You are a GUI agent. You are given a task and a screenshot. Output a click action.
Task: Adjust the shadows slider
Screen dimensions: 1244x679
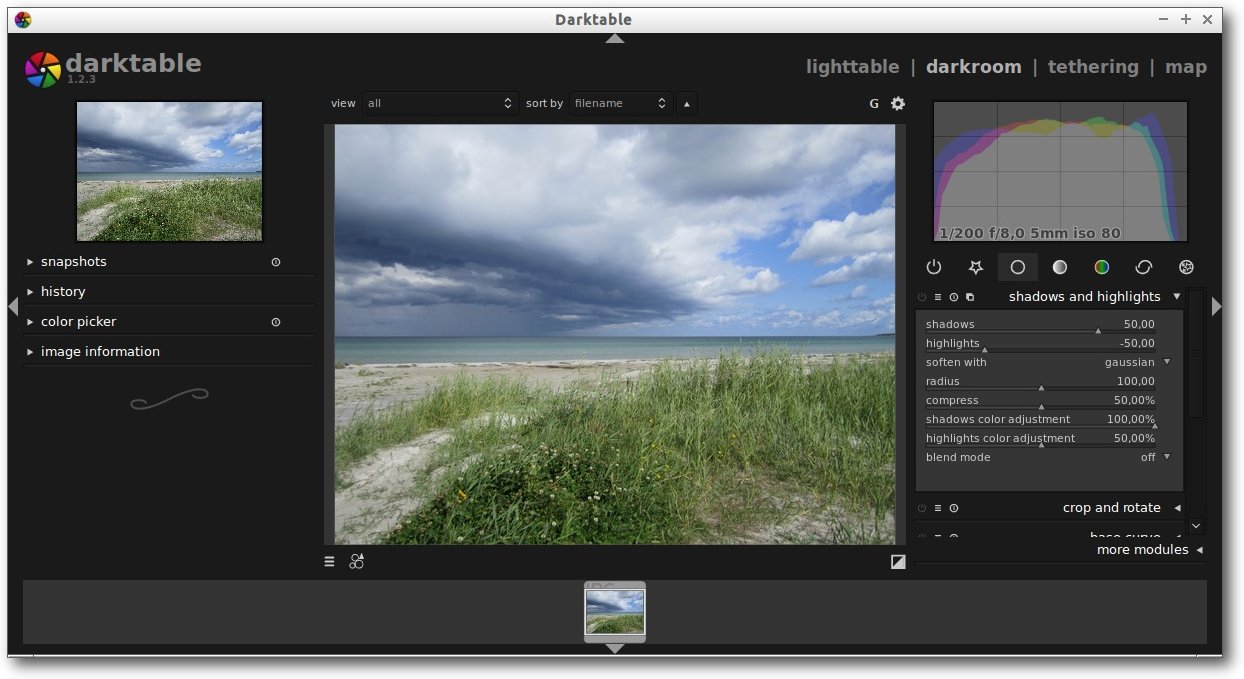click(x=1040, y=325)
